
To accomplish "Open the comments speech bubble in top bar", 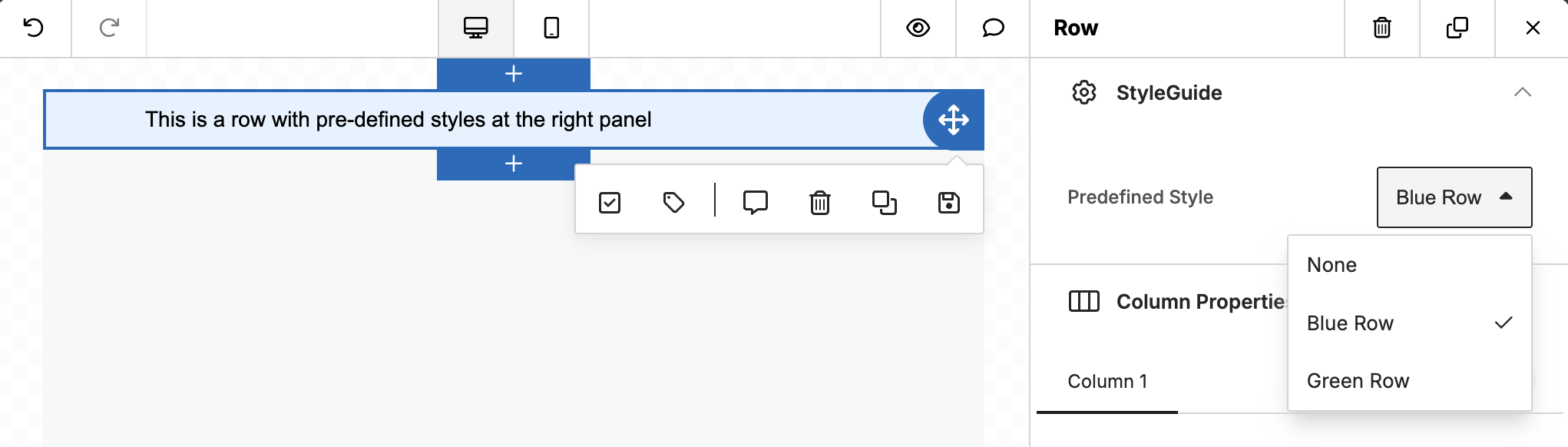I will [x=993, y=28].
